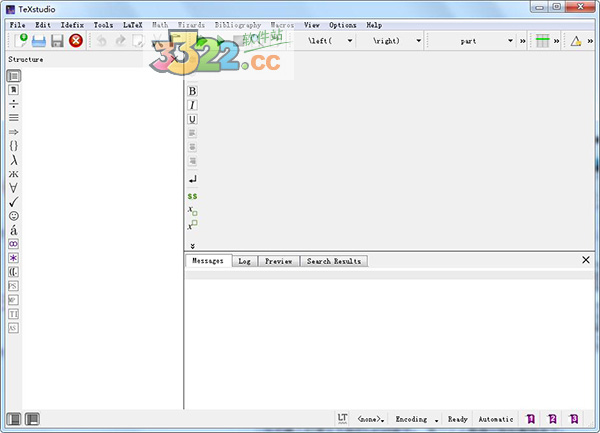Create a new document with New icon
The height and width of the screenshot is (433, 600).
21,41
